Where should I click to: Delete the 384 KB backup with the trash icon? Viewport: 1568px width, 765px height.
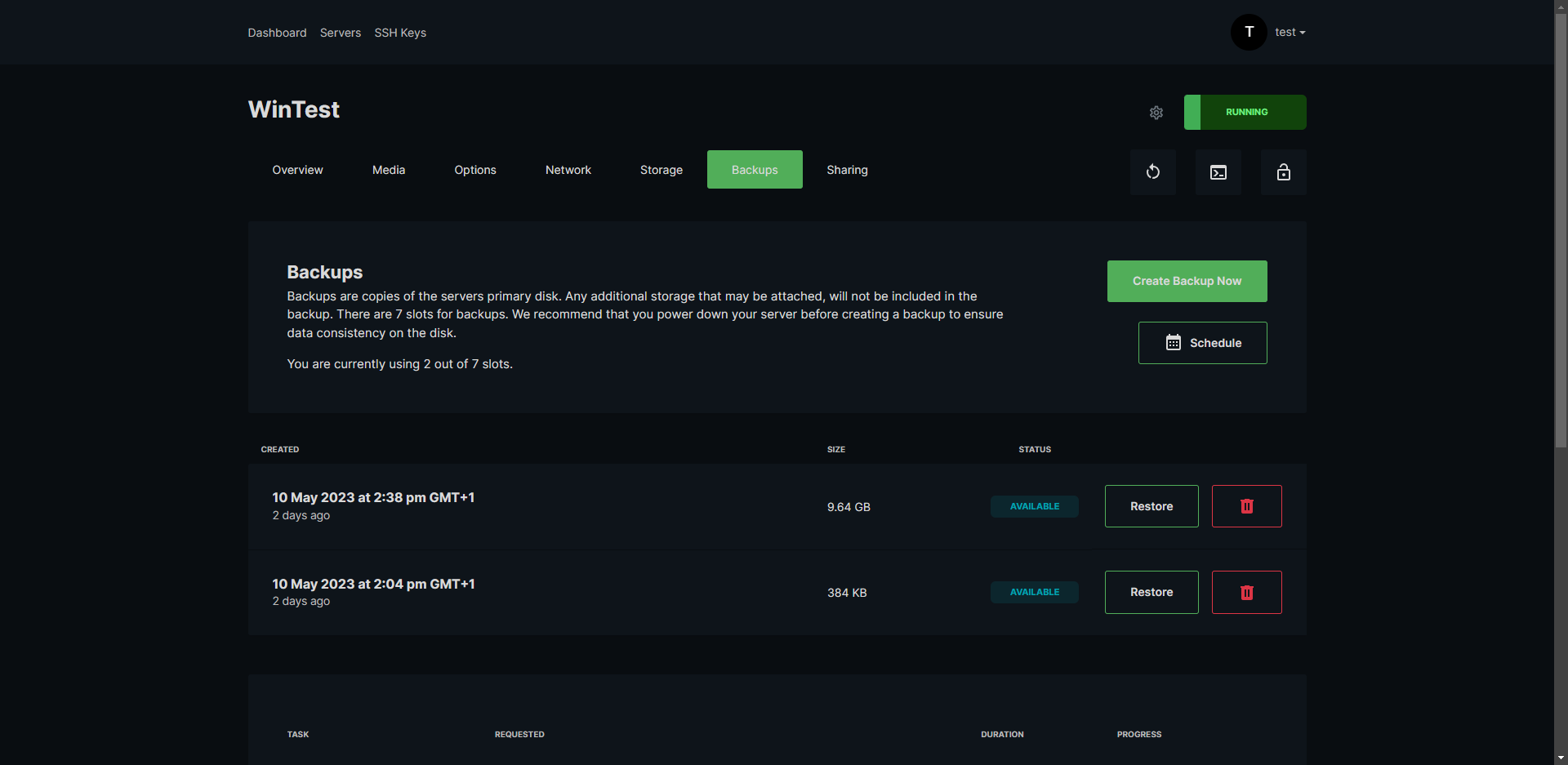1246,592
